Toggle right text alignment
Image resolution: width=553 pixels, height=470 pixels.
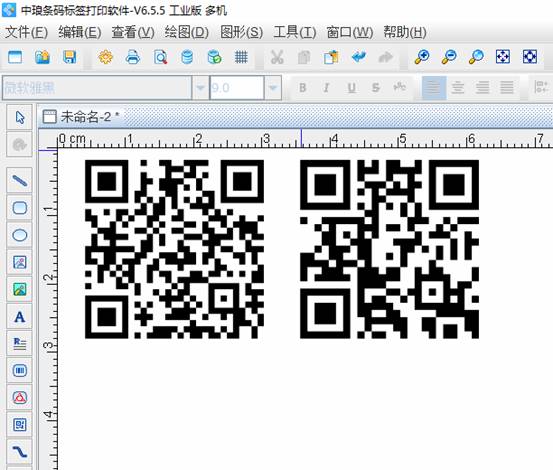coord(482,87)
